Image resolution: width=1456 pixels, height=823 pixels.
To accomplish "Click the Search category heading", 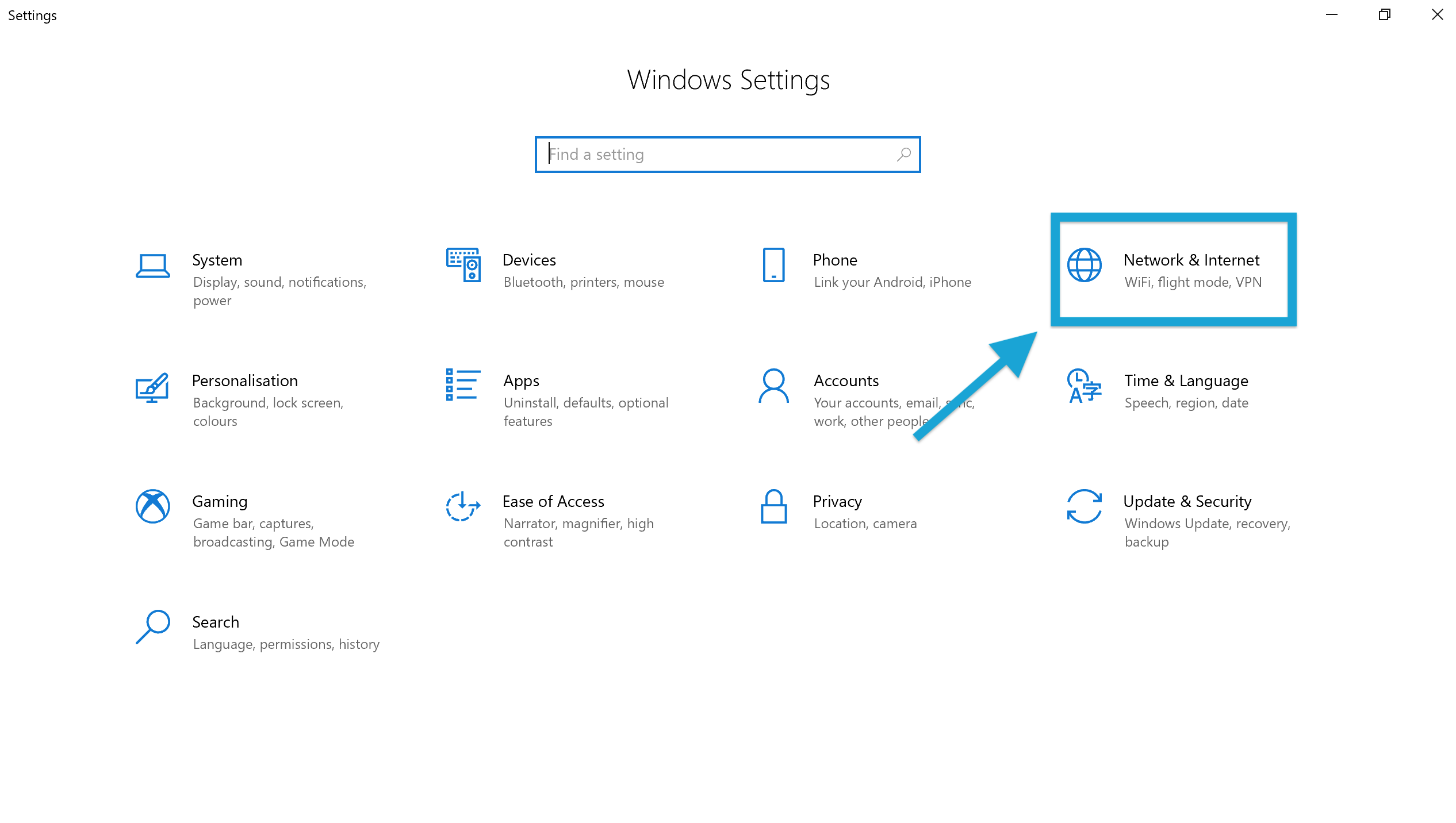I will pyautogui.click(x=216, y=622).
